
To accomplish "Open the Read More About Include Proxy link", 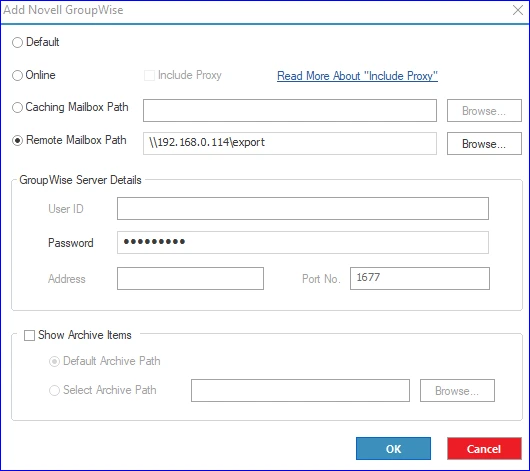I will pos(357,76).
